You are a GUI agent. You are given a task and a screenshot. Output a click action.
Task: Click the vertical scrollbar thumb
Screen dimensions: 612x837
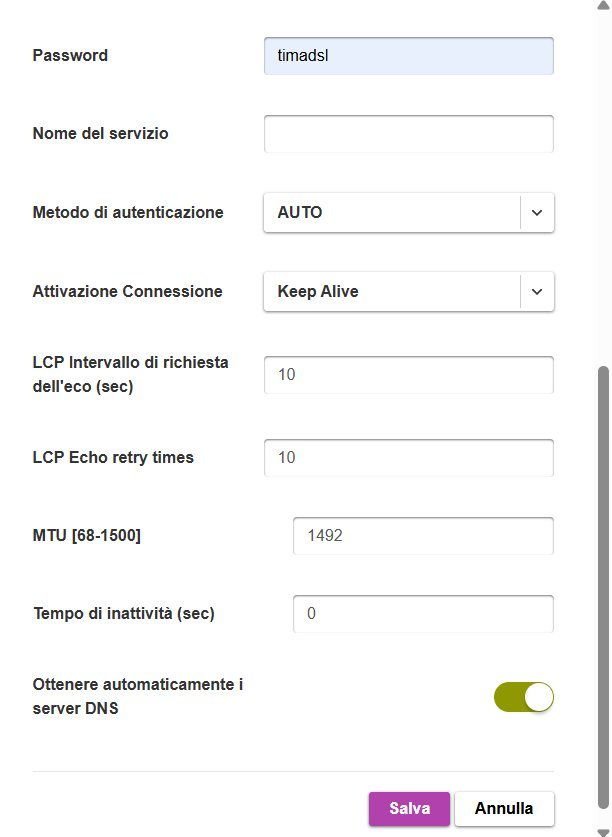tap(601, 590)
